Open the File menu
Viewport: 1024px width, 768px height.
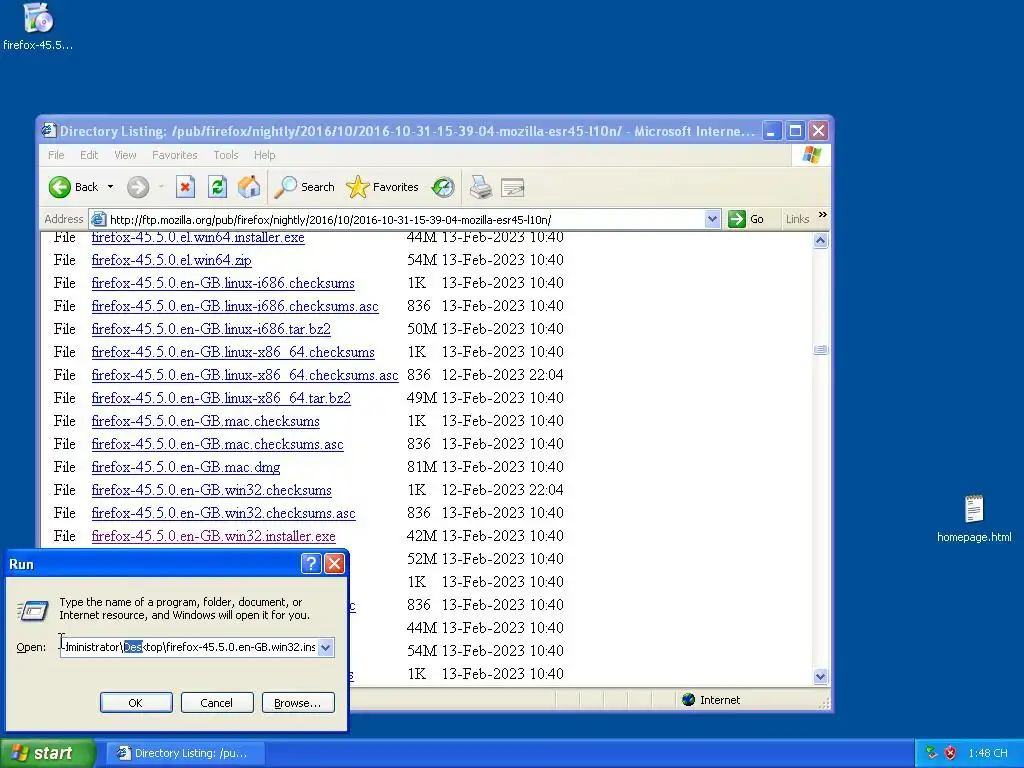[56, 155]
